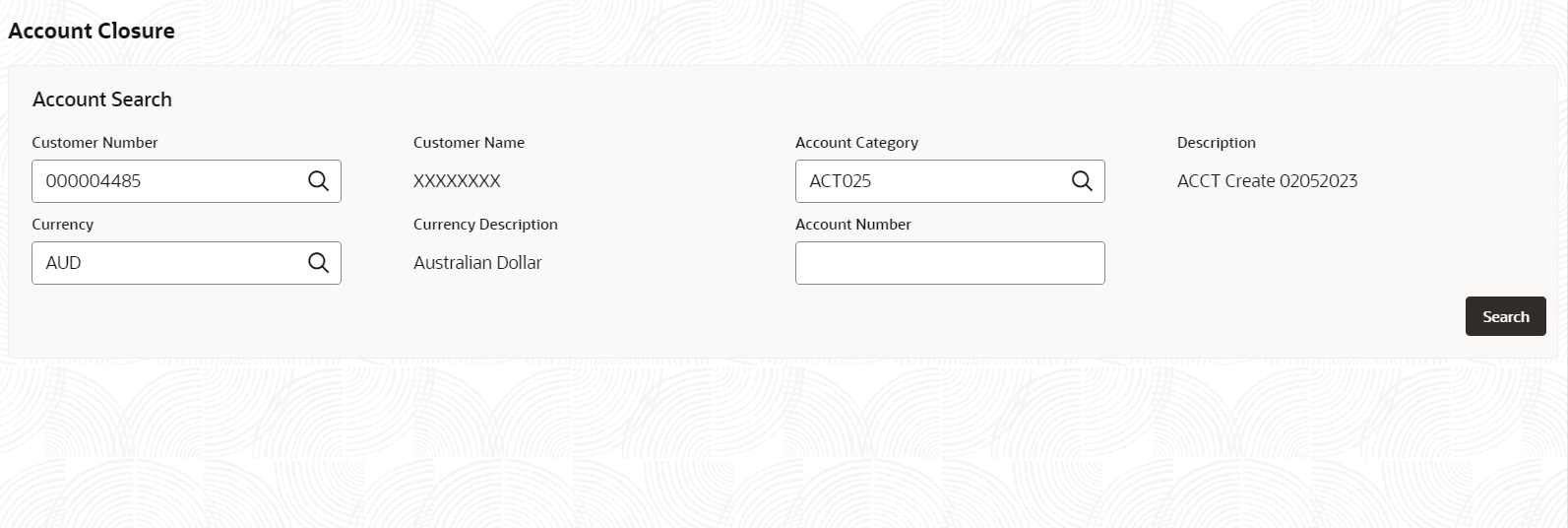This screenshot has height=528, width=1568.
Task: Click the Account Number field label
Action: click(x=853, y=225)
